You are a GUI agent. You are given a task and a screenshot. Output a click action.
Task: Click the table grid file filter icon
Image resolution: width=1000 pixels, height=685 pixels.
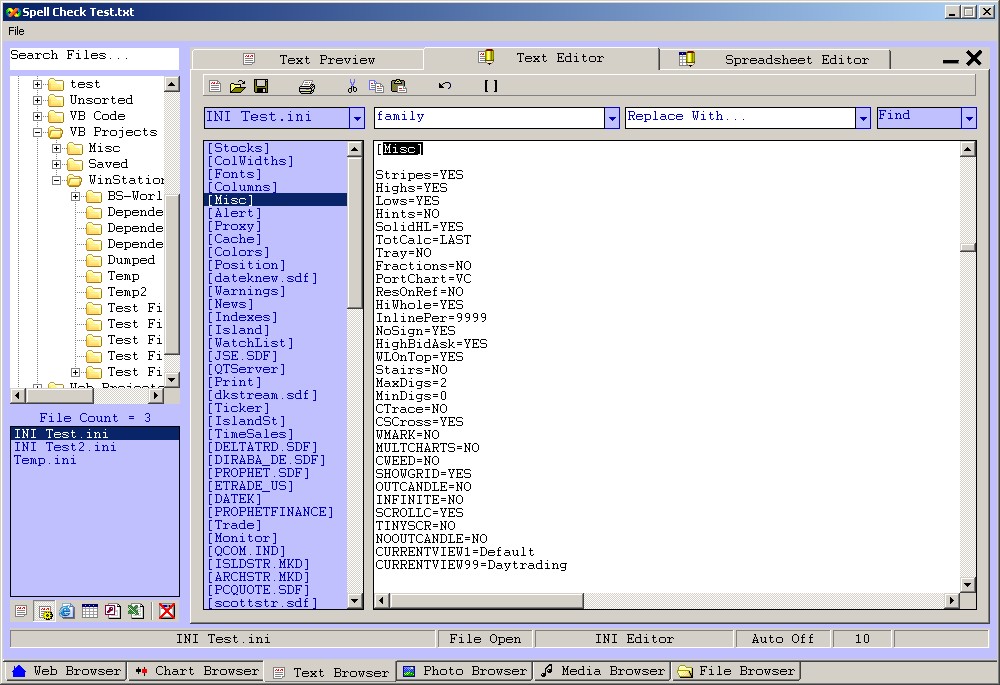[x=90, y=611]
